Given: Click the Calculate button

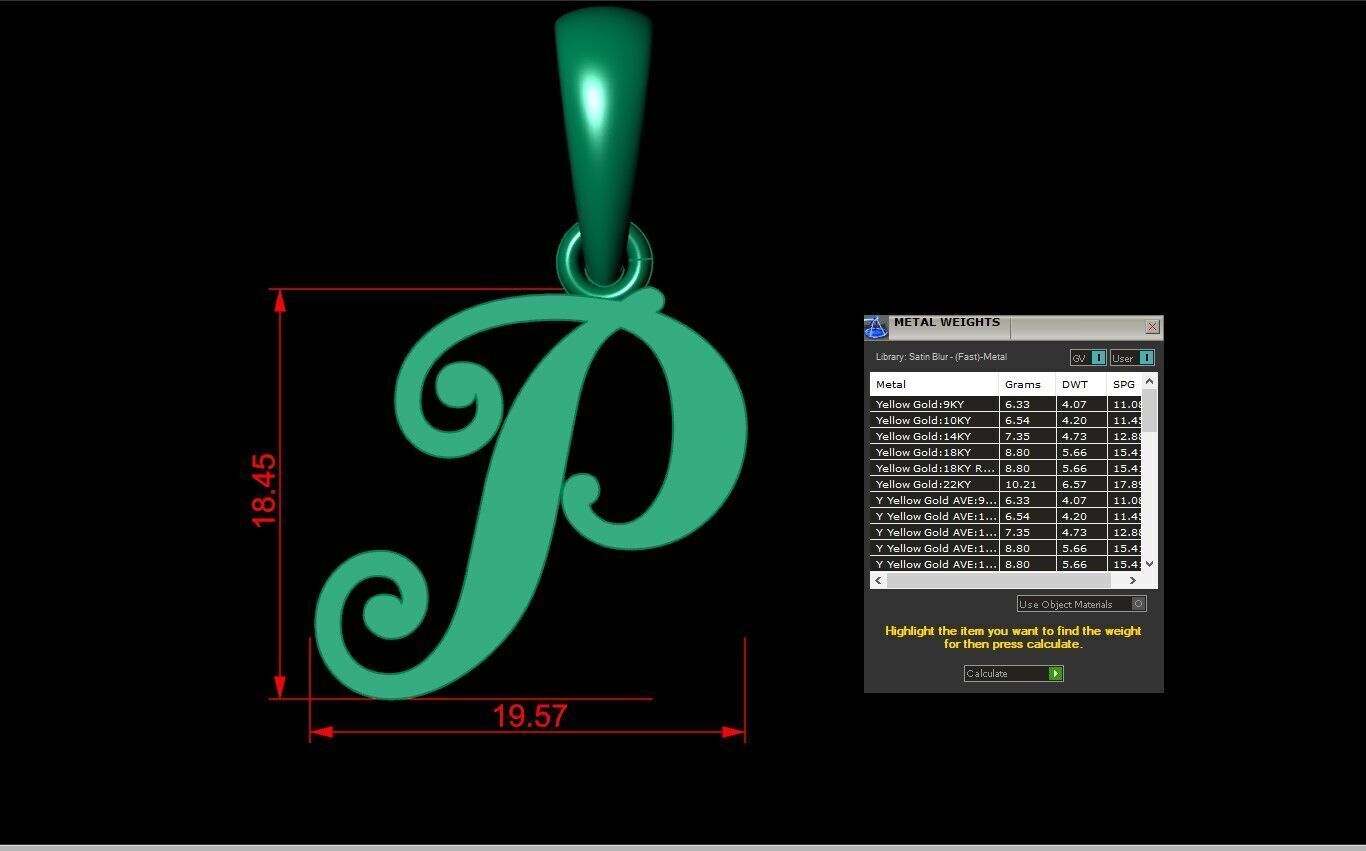Looking at the screenshot, I should (x=1013, y=674).
